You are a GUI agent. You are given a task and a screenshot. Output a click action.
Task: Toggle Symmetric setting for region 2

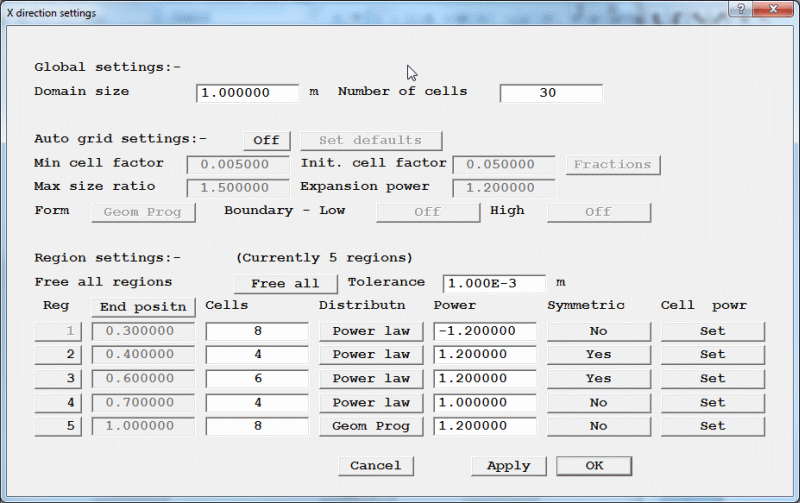(x=598, y=354)
